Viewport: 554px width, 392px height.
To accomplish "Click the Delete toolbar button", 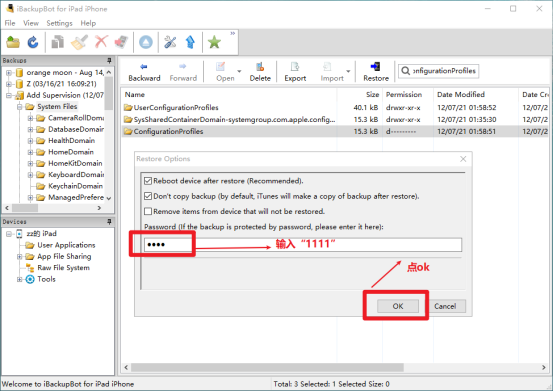I will coord(260,72).
